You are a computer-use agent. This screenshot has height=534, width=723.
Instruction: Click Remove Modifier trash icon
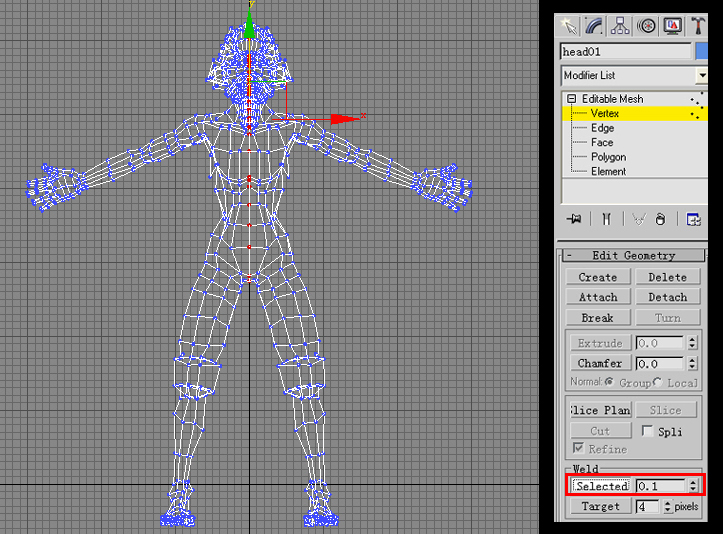[x=660, y=219]
